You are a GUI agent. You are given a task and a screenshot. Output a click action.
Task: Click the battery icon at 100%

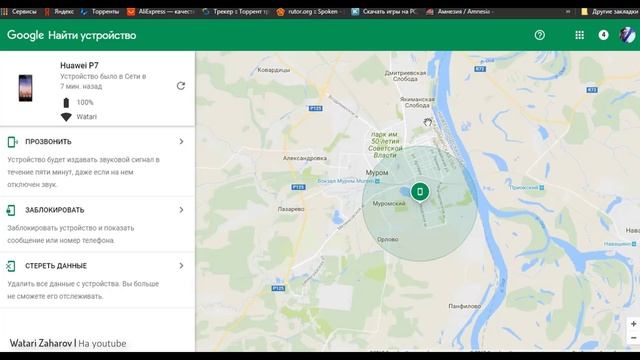pyautogui.click(x=66, y=102)
